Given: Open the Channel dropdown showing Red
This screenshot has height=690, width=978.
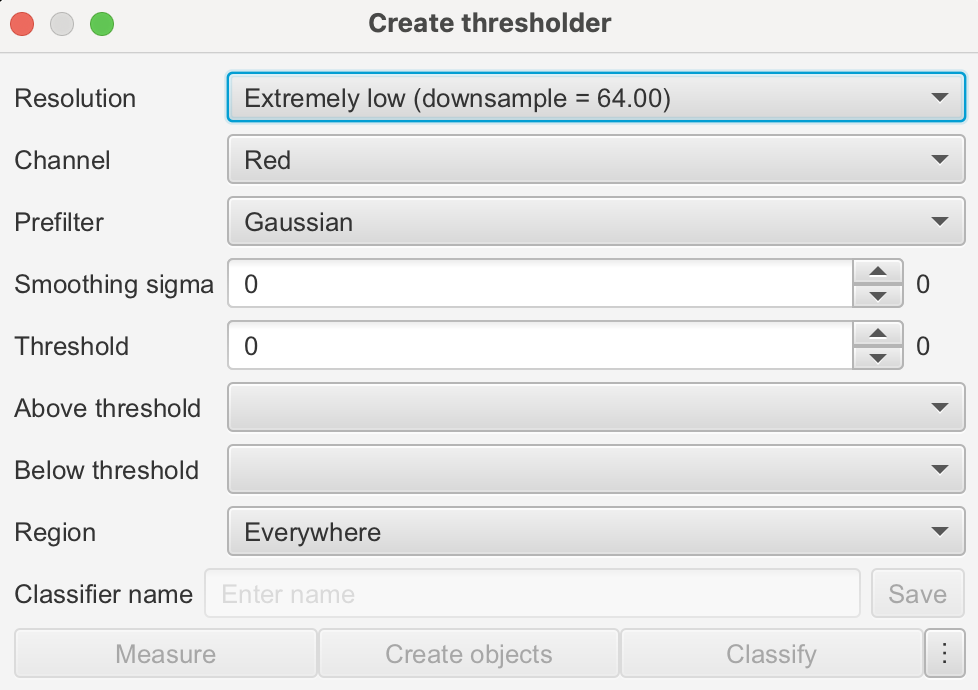Looking at the screenshot, I should pyautogui.click(x=595, y=160).
